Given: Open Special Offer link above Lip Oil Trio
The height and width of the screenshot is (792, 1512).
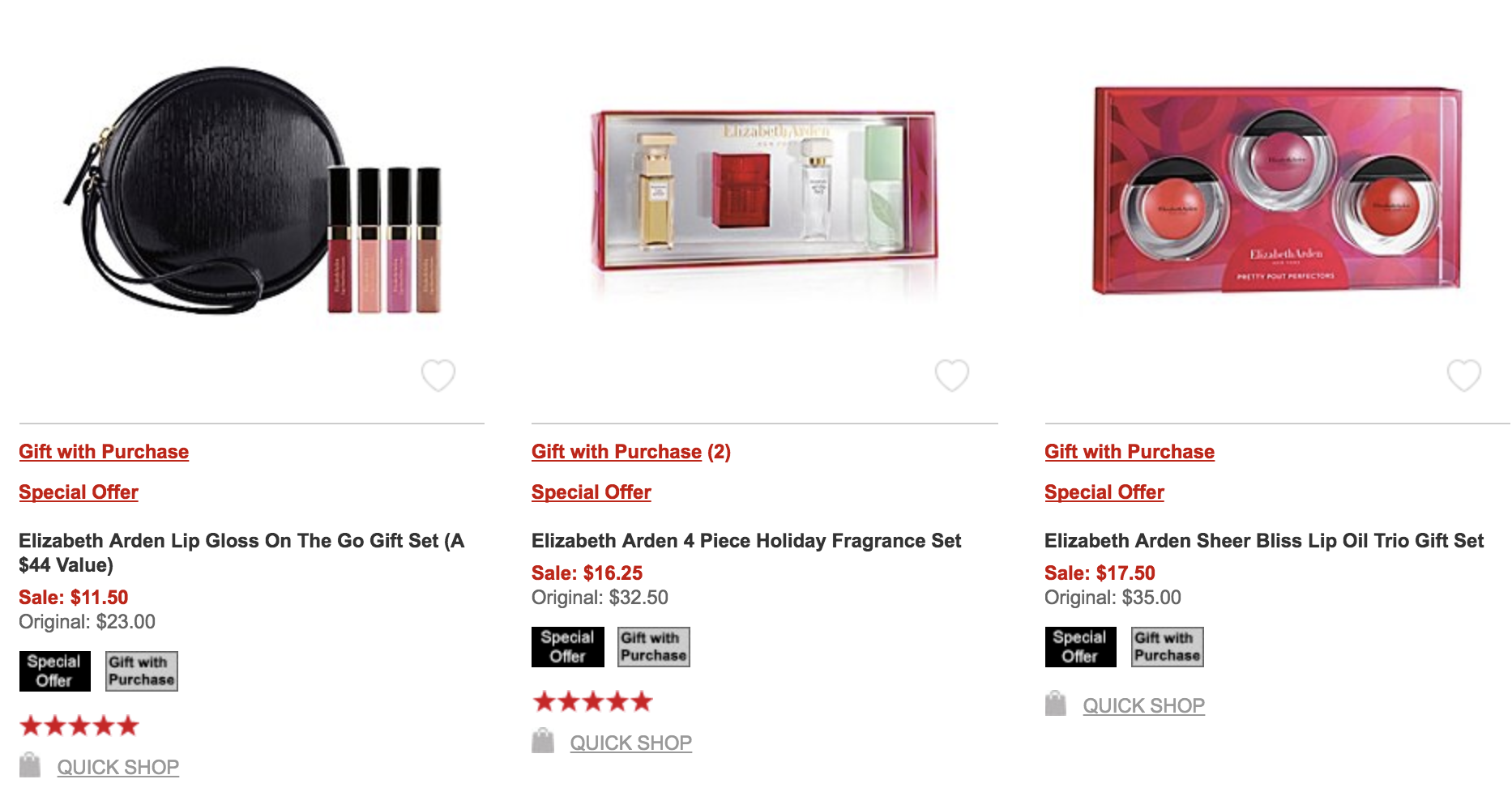Looking at the screenshot, I should [x=1104, y=492].
